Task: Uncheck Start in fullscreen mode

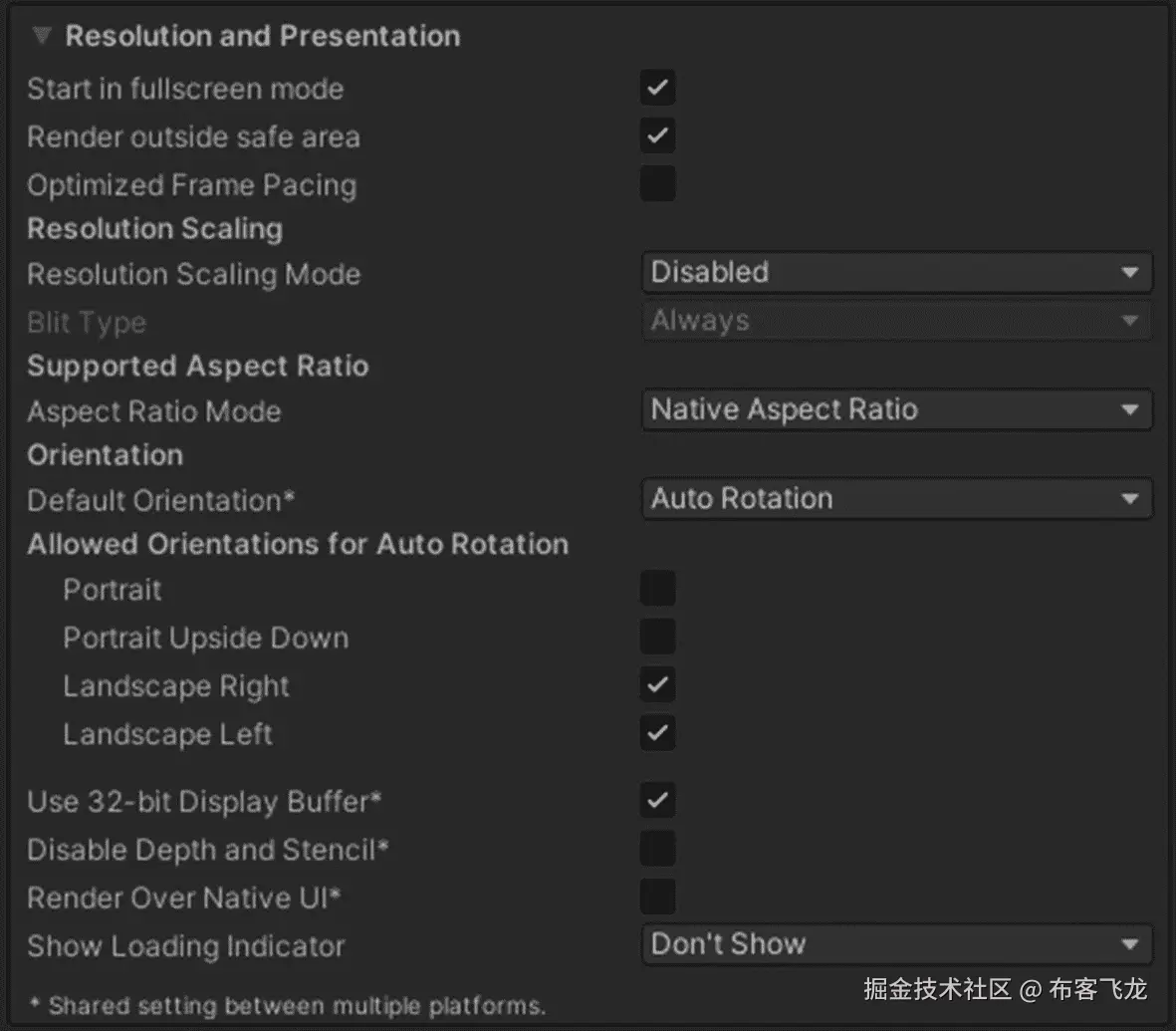Action: pos(657,88)
